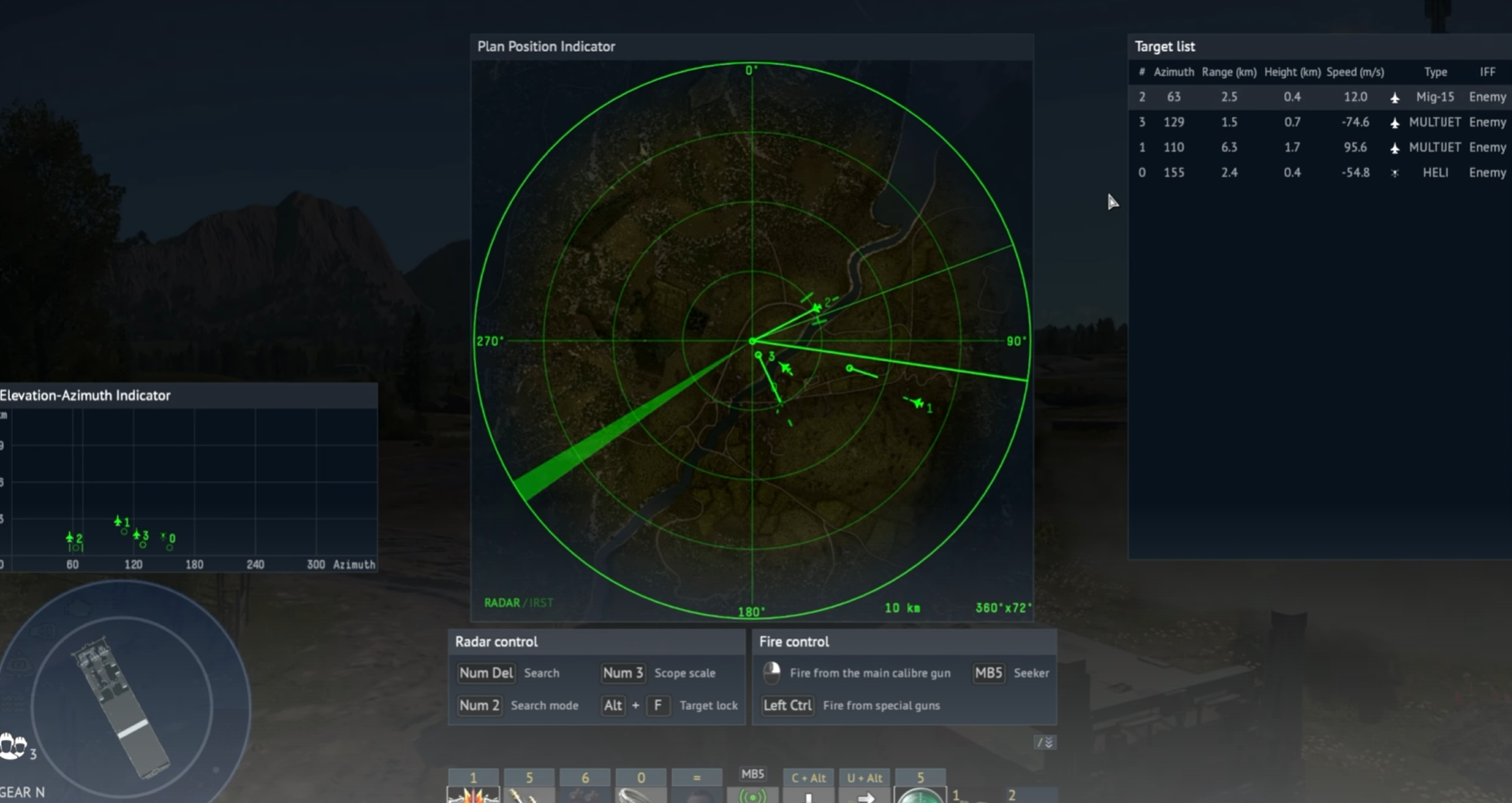This screenshot has width=1512, height=803.
Task: Click the Left Ctrl key hint
Action: (x=787, y=705)
